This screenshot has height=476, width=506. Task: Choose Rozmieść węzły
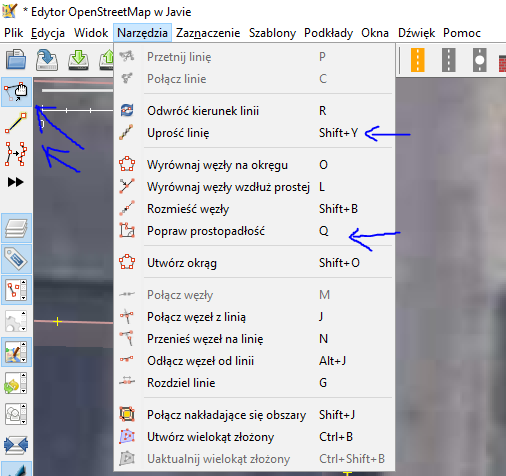point(254,209)
